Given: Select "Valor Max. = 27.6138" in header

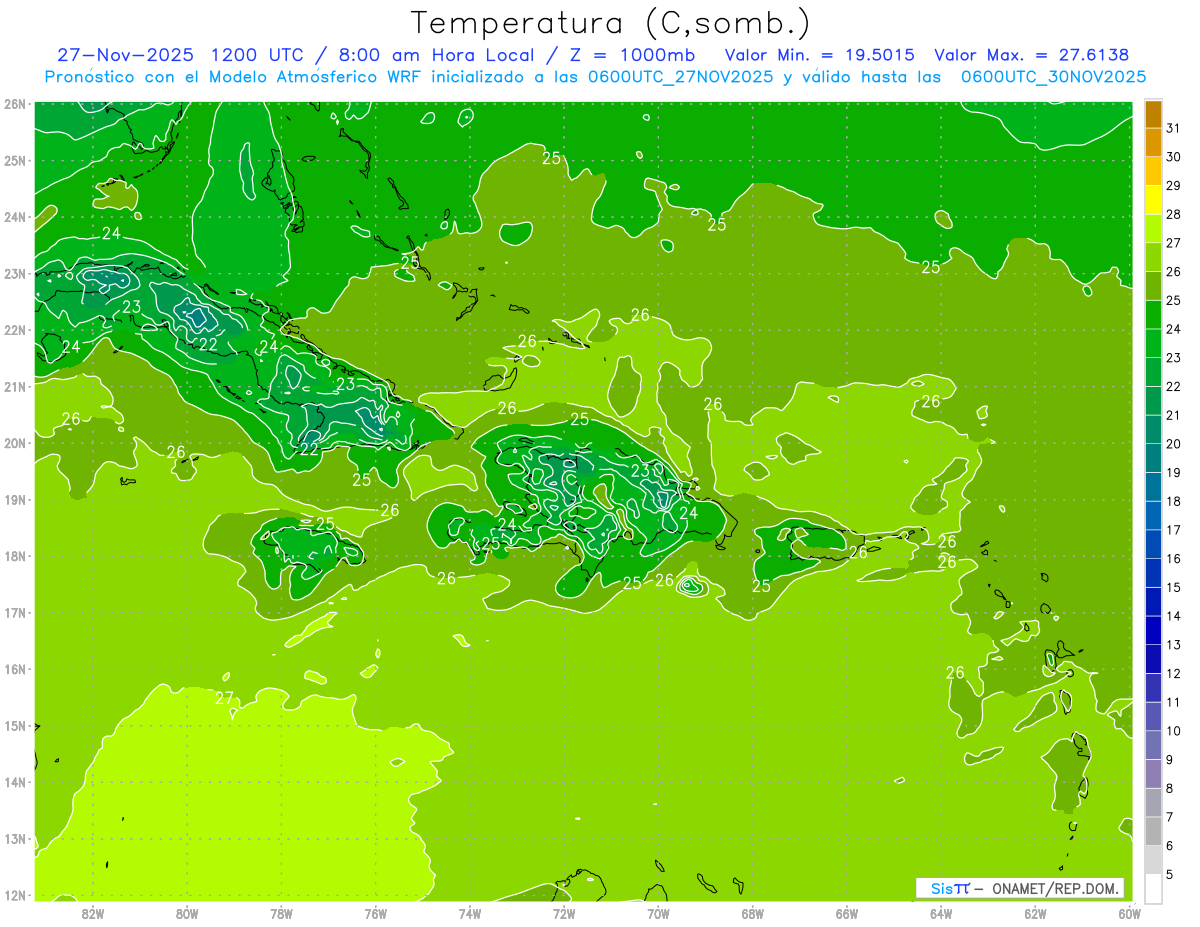Looking at the screenshot, I should pos(1031,55).
